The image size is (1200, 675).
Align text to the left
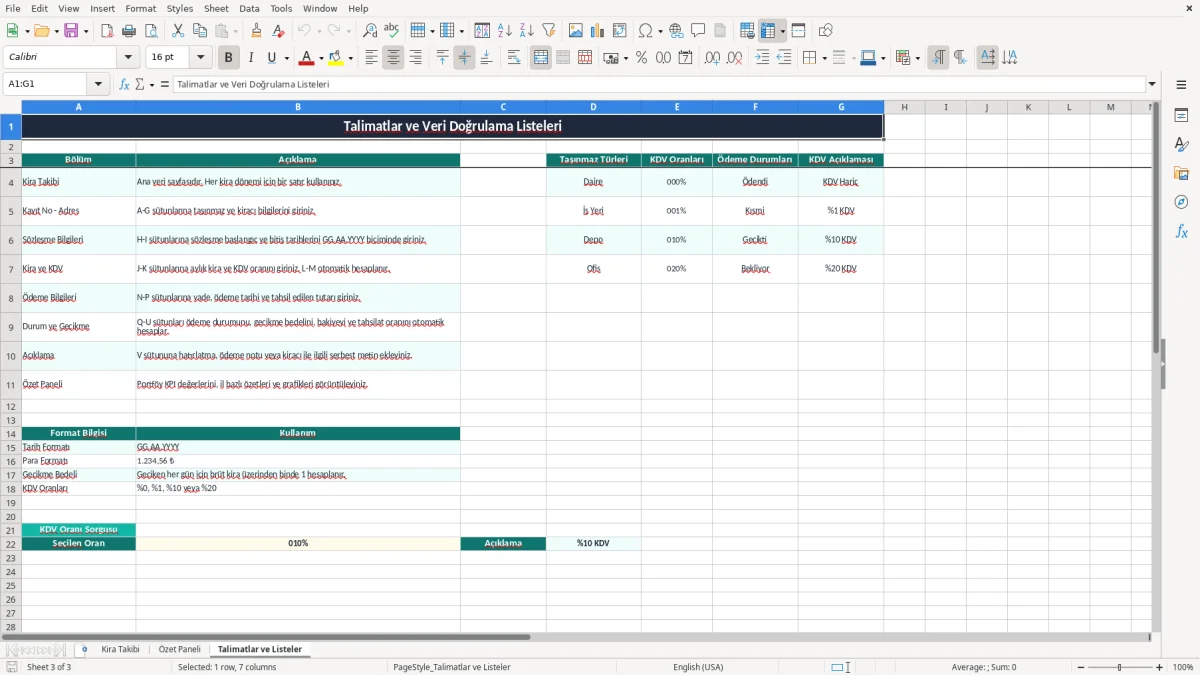coord(372,58)
